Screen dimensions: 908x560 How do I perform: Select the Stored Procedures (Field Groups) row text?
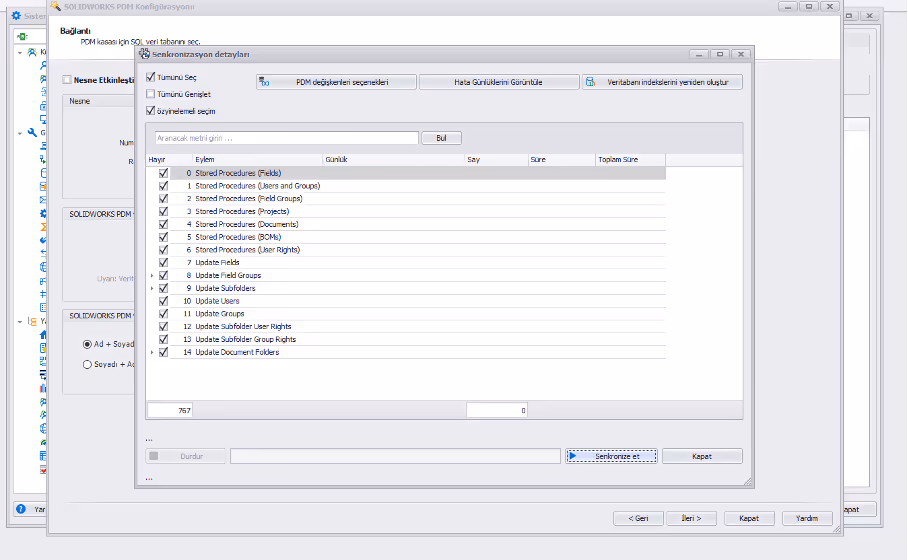(248, 199)
